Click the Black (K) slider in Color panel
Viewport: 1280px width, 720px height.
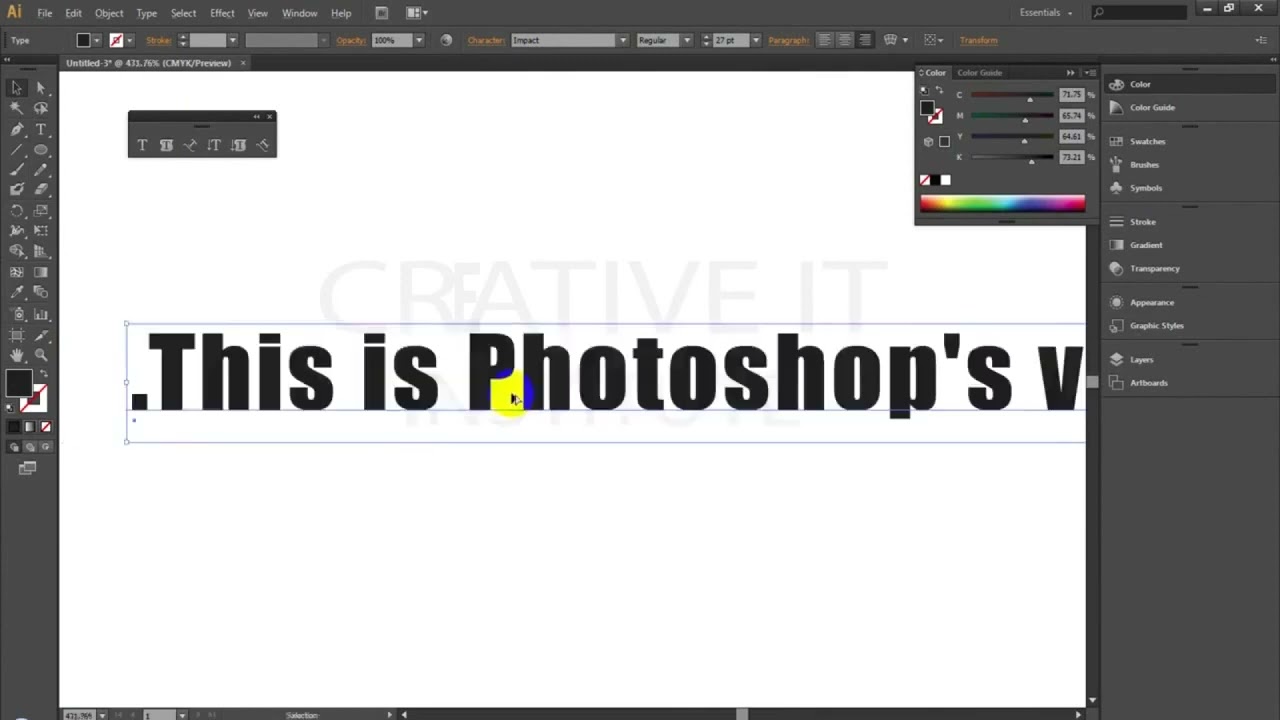[x=1011, y=157]
